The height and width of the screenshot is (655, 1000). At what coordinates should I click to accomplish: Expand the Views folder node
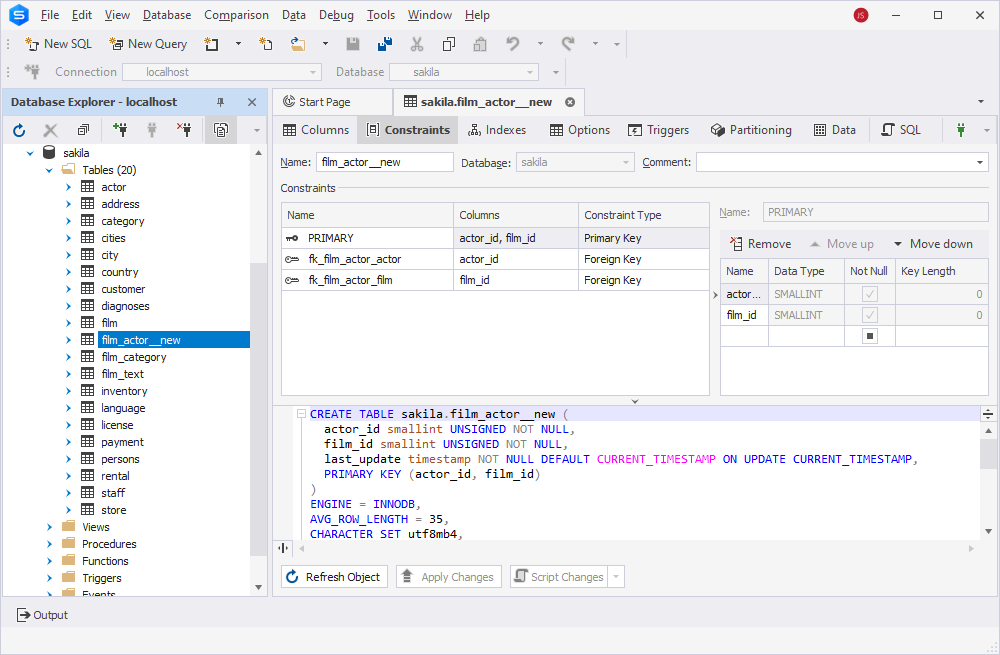pyautogui.click(x=50, y=527)
